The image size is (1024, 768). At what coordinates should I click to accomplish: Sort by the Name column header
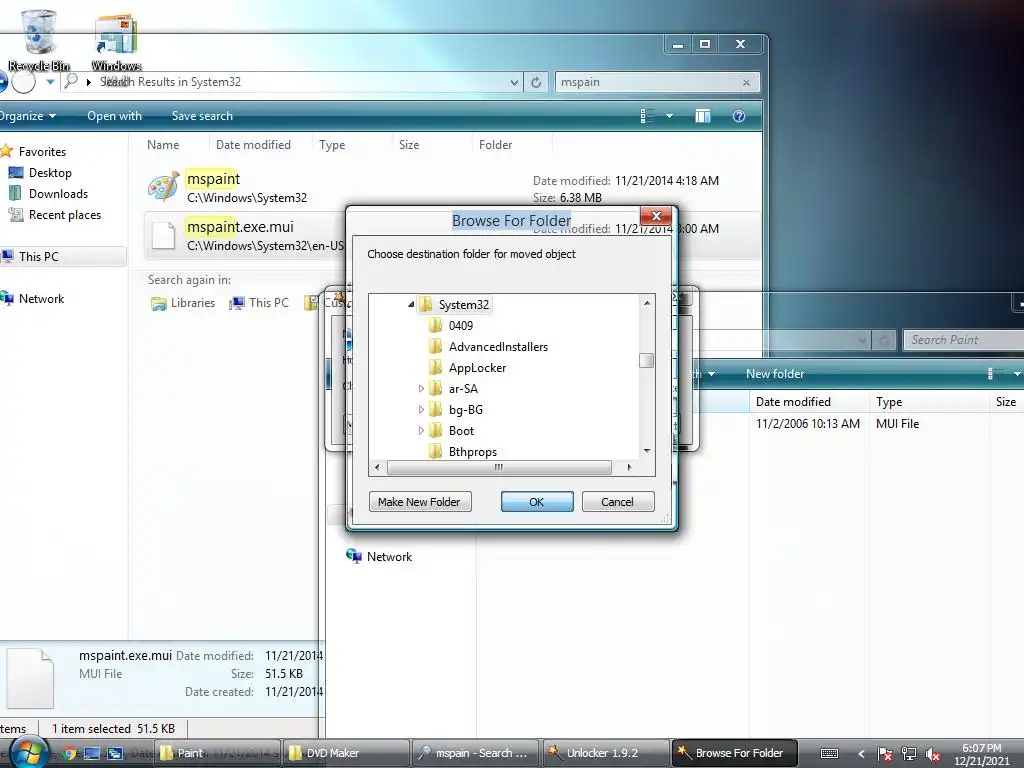pyautogui.click(x=163, y=145)
